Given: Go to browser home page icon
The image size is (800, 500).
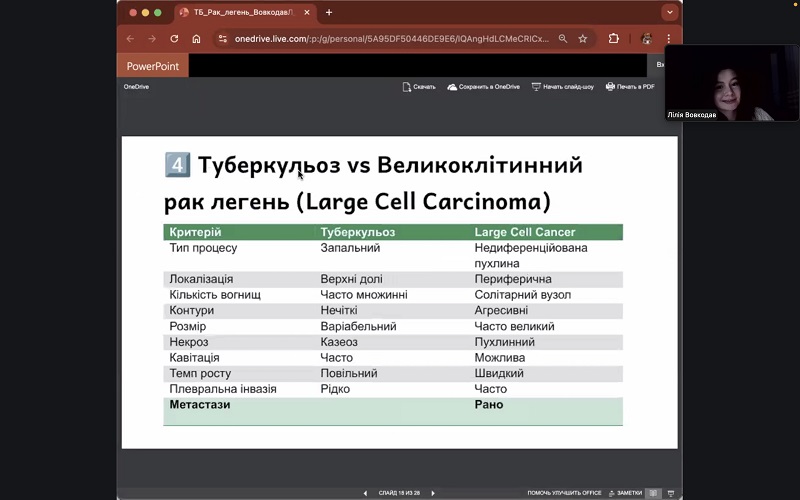Looking at the screenshot, I should pos(196,39).
